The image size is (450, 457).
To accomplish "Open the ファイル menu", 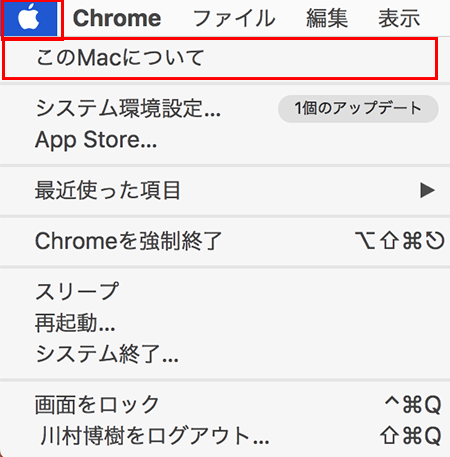I will (234, 18).
